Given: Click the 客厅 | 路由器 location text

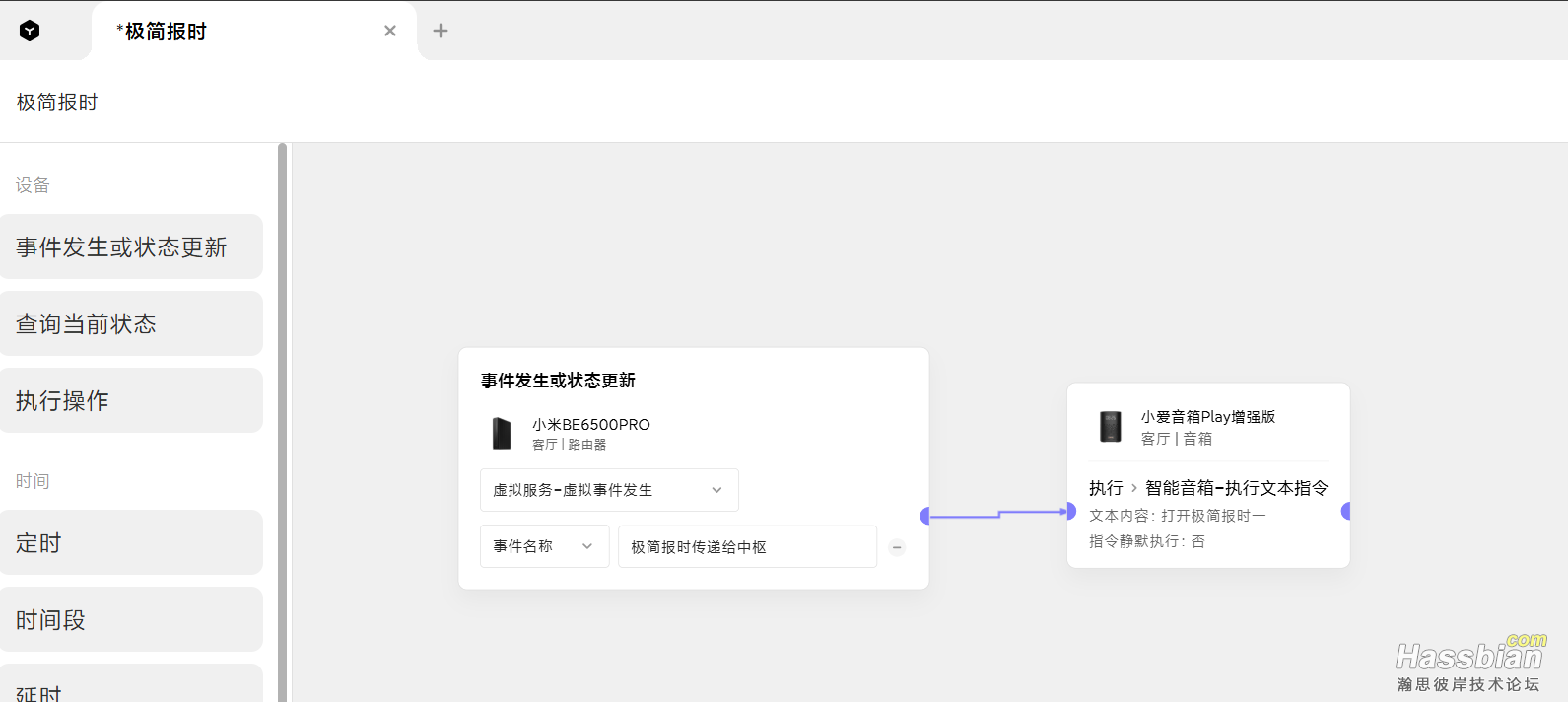Looking at the screenshot, I should coord(570,445).
